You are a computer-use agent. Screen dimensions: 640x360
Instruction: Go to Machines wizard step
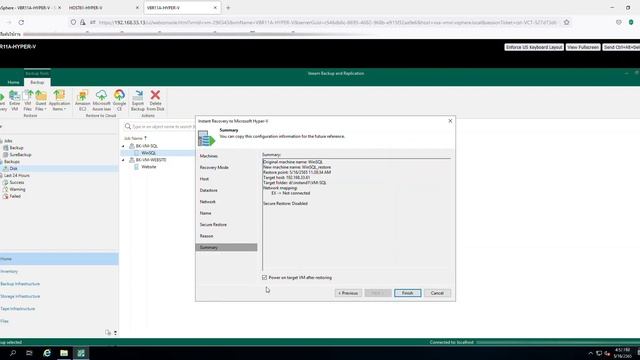pyautogui.click(x=209, y=156)
